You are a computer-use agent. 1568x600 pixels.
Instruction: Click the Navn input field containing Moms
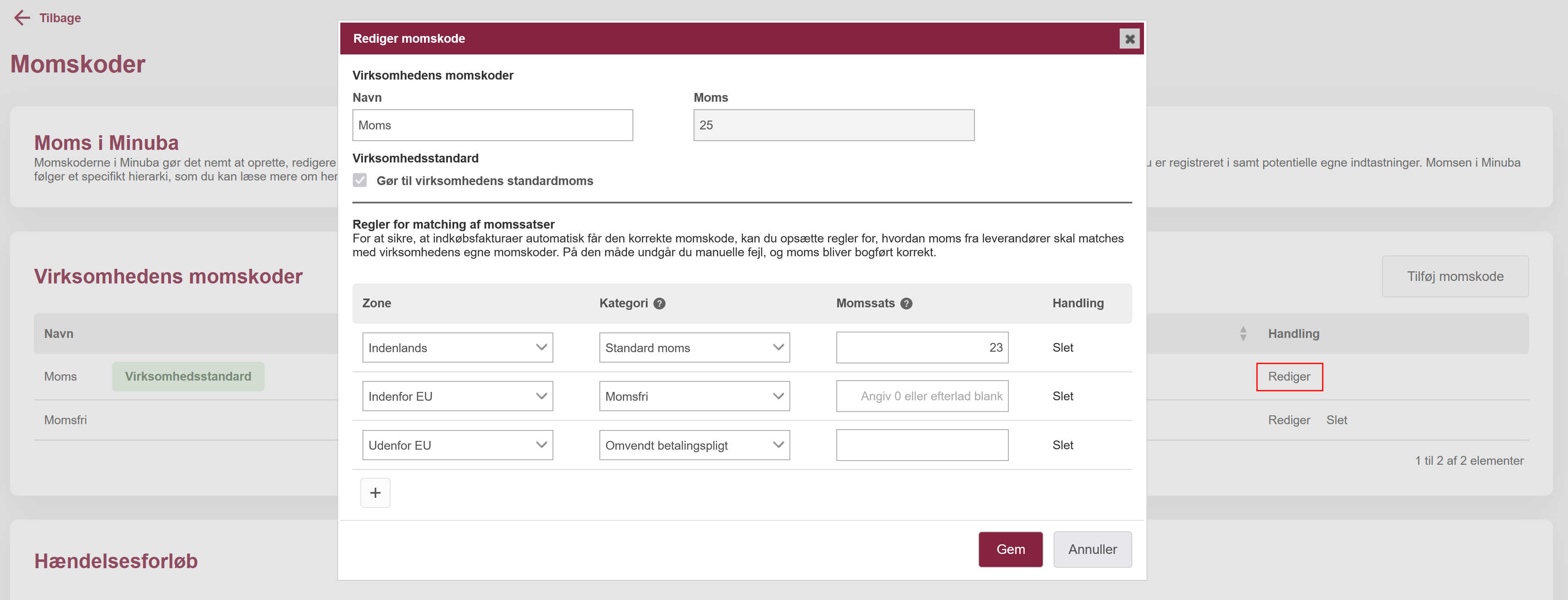(492, 126)
